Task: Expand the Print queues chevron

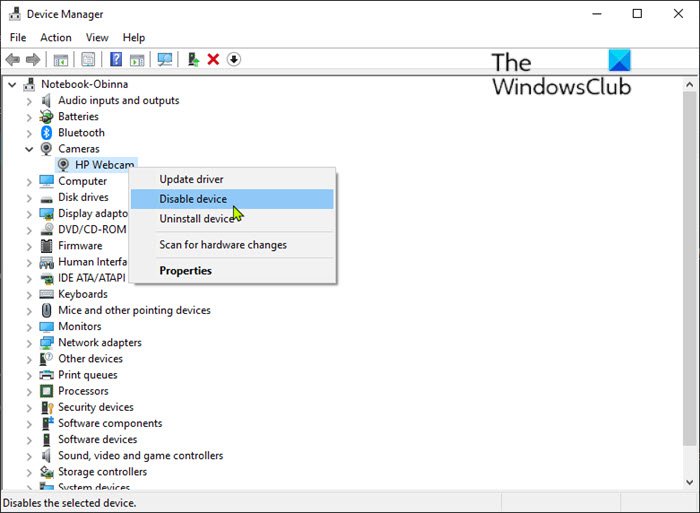Action: [29, 375]
